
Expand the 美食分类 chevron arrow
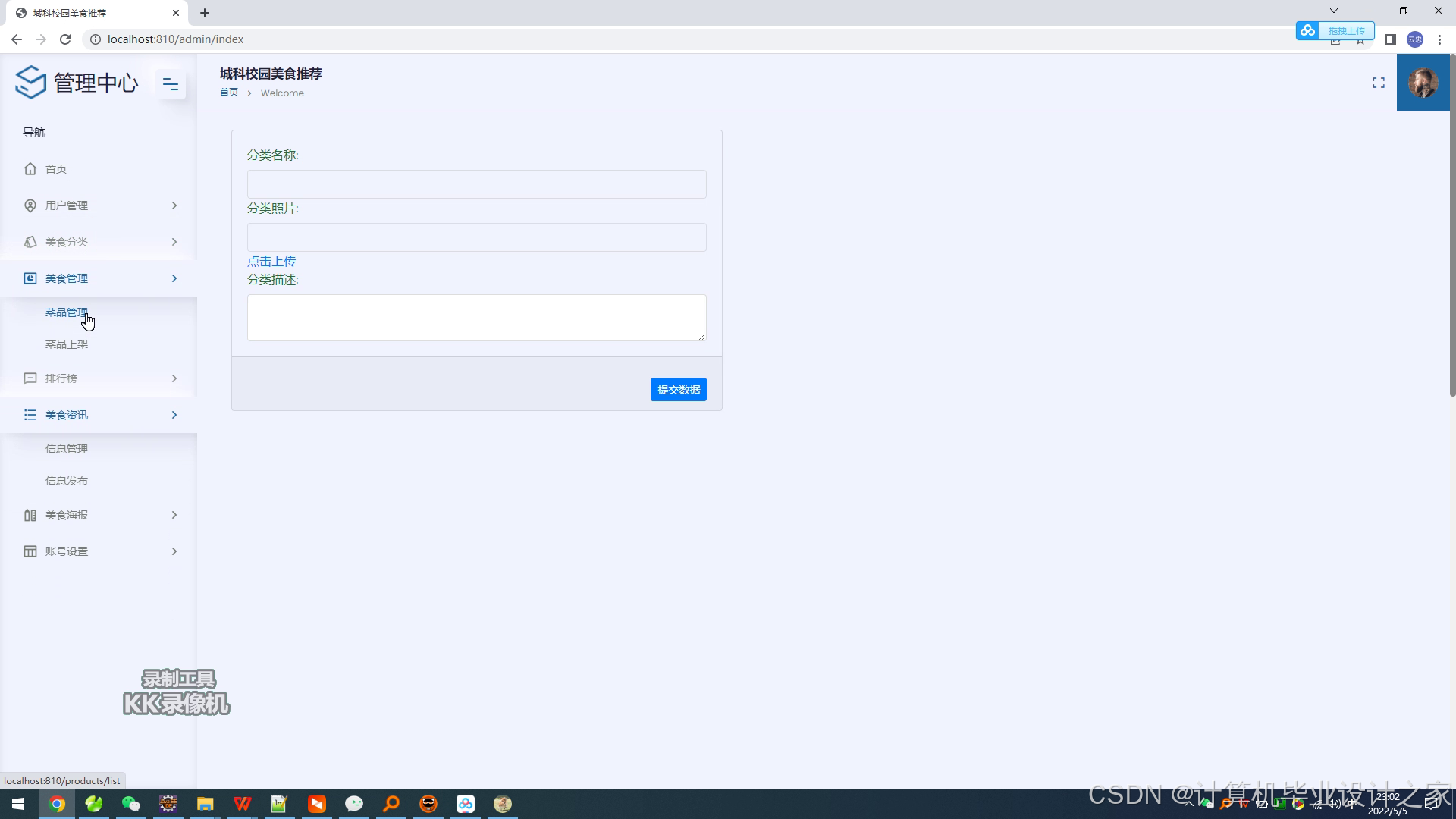[174, 242]
